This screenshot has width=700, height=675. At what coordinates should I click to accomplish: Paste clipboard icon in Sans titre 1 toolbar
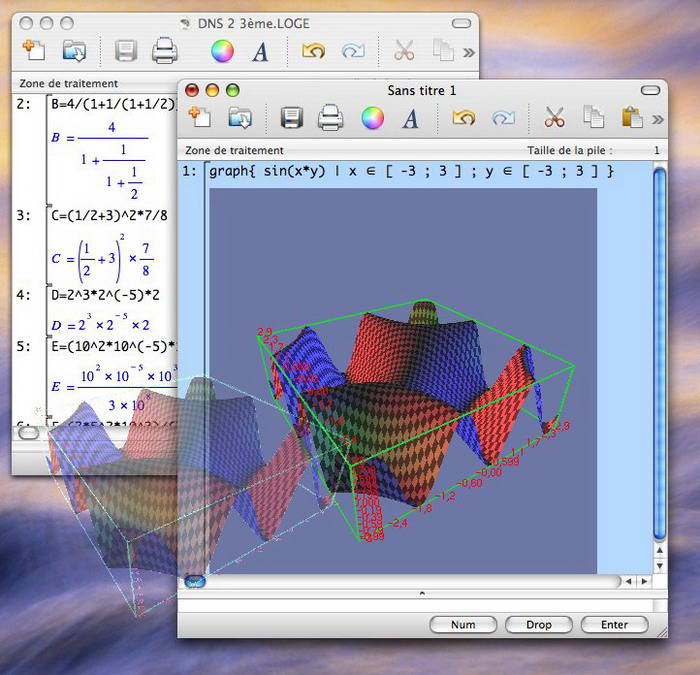coord(632,118)
